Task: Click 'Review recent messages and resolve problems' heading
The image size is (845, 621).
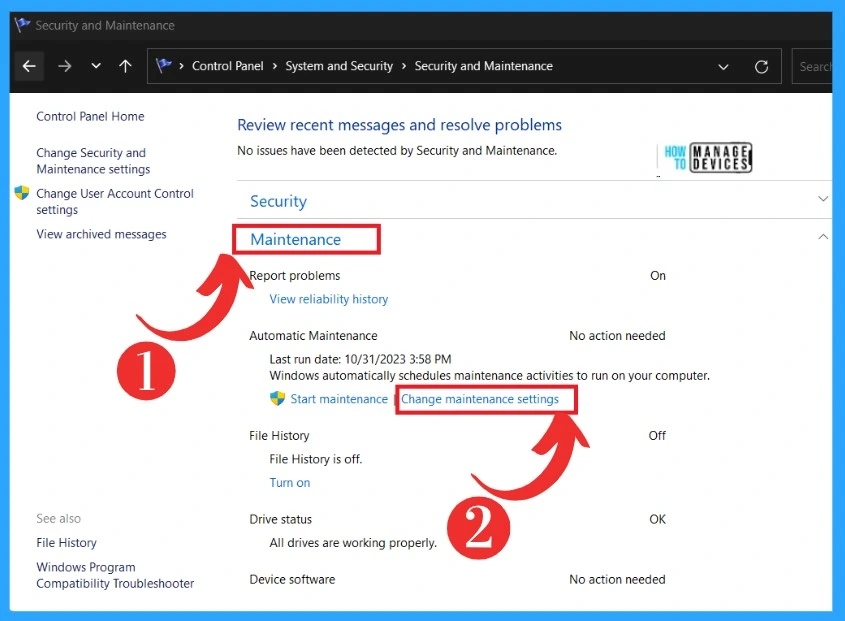Action: pyautogui.click(x=399, y=125)
